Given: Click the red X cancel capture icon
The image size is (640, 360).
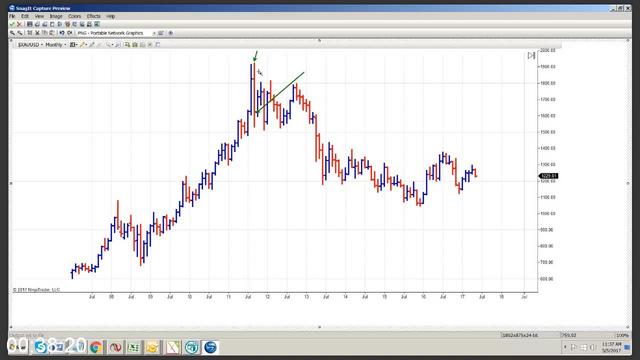Looking at the screenshot, I should 19,24.
